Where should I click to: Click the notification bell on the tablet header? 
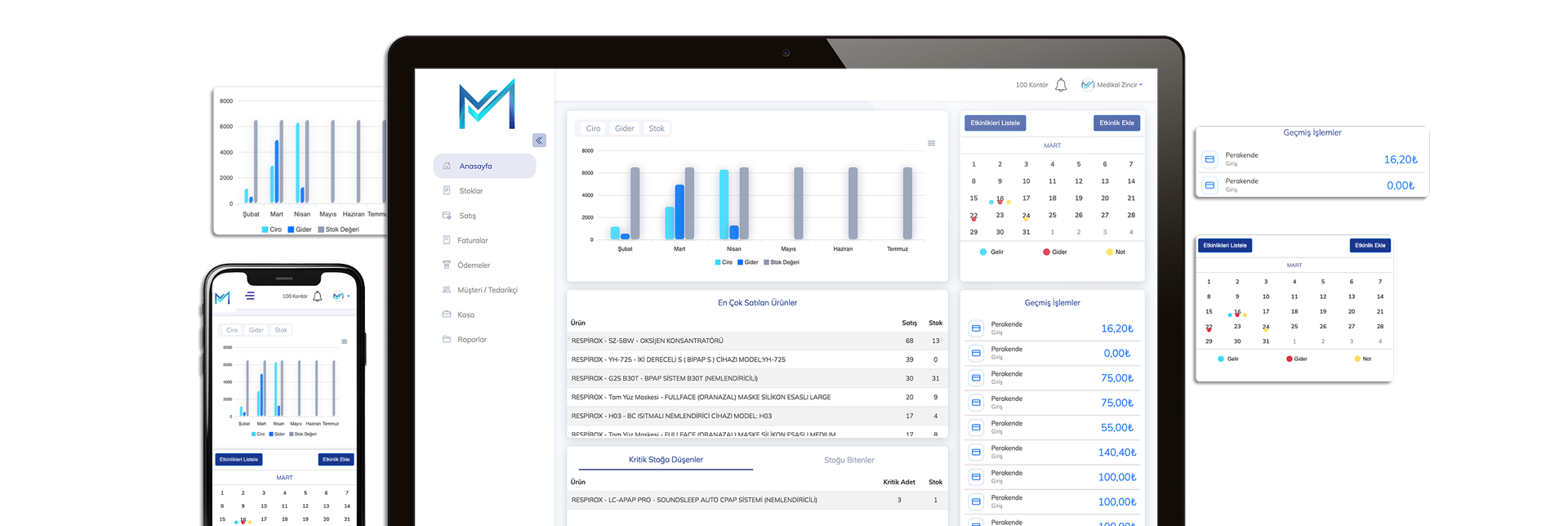[x=1061, y=85]
